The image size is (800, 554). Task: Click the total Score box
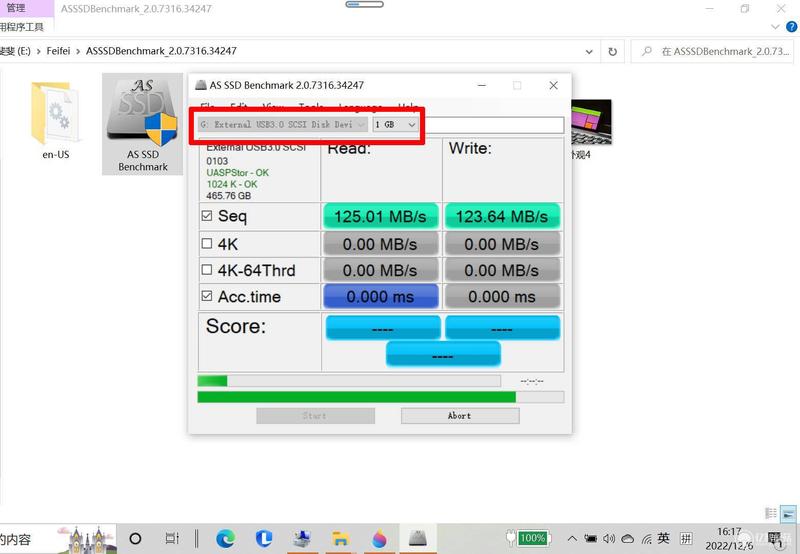pyautogui.click(x=443, y=354)
